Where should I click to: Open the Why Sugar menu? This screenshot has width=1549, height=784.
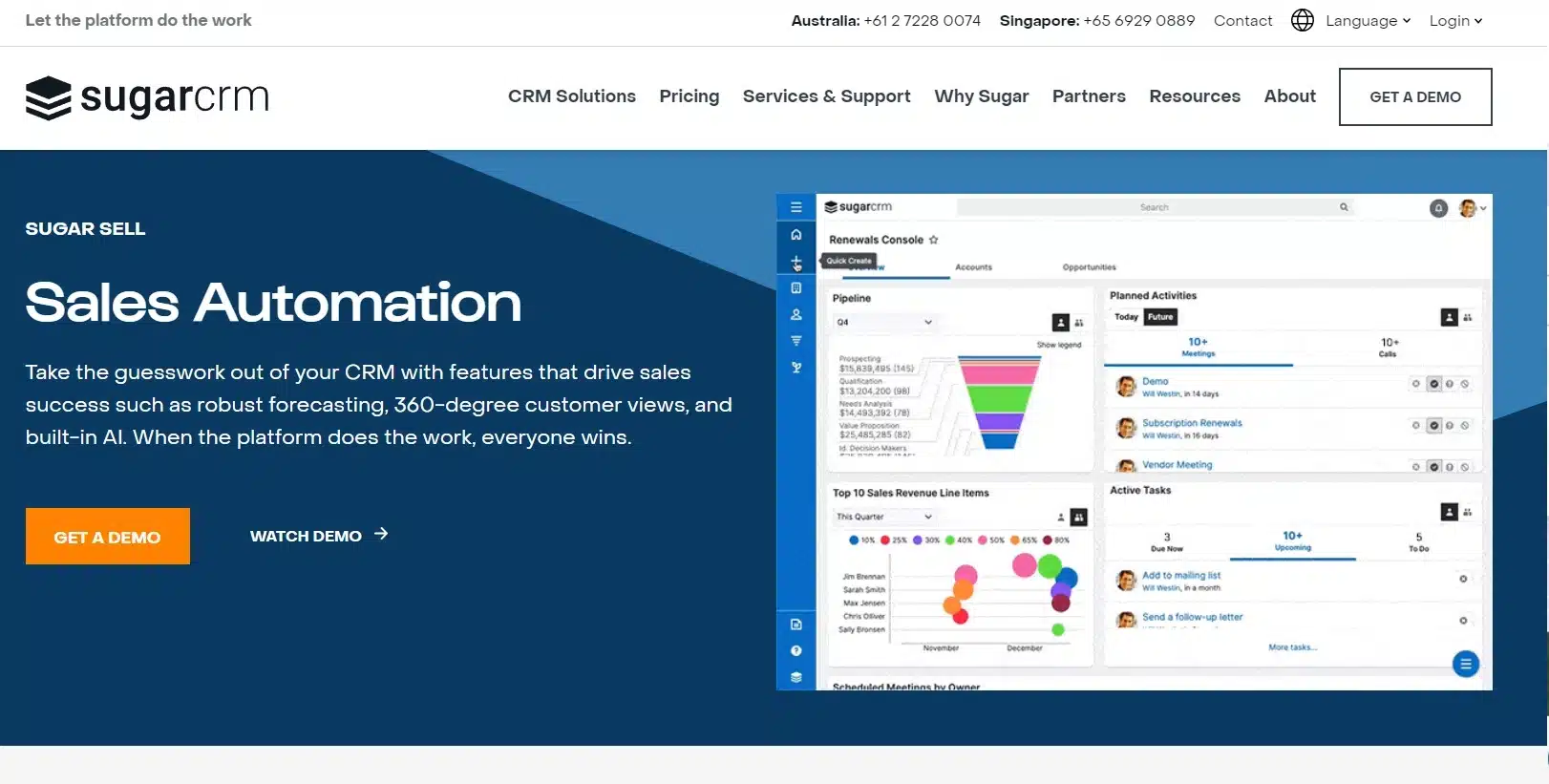coord(981,96)
